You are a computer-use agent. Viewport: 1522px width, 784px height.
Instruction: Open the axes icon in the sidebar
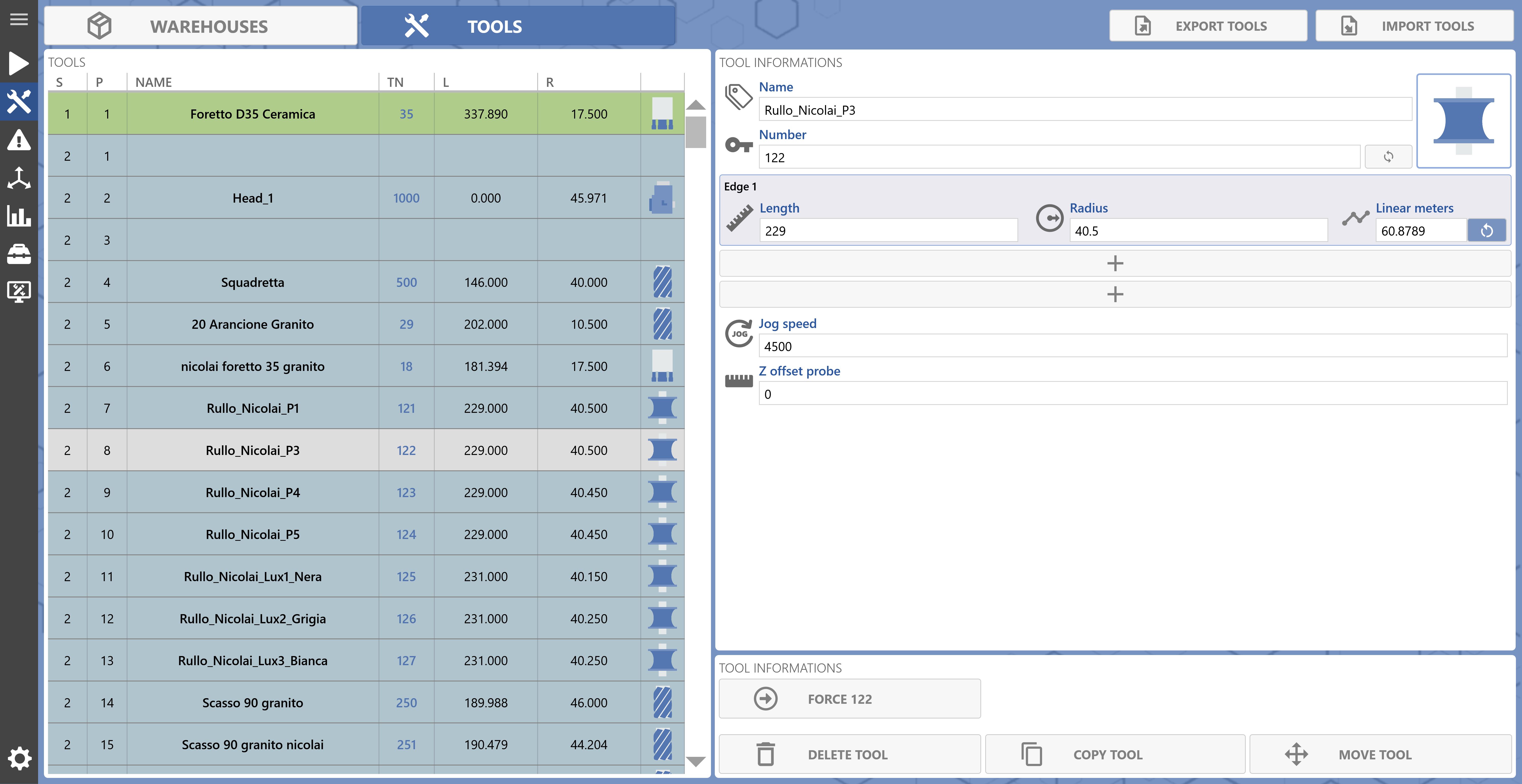[x=19, y=178]
